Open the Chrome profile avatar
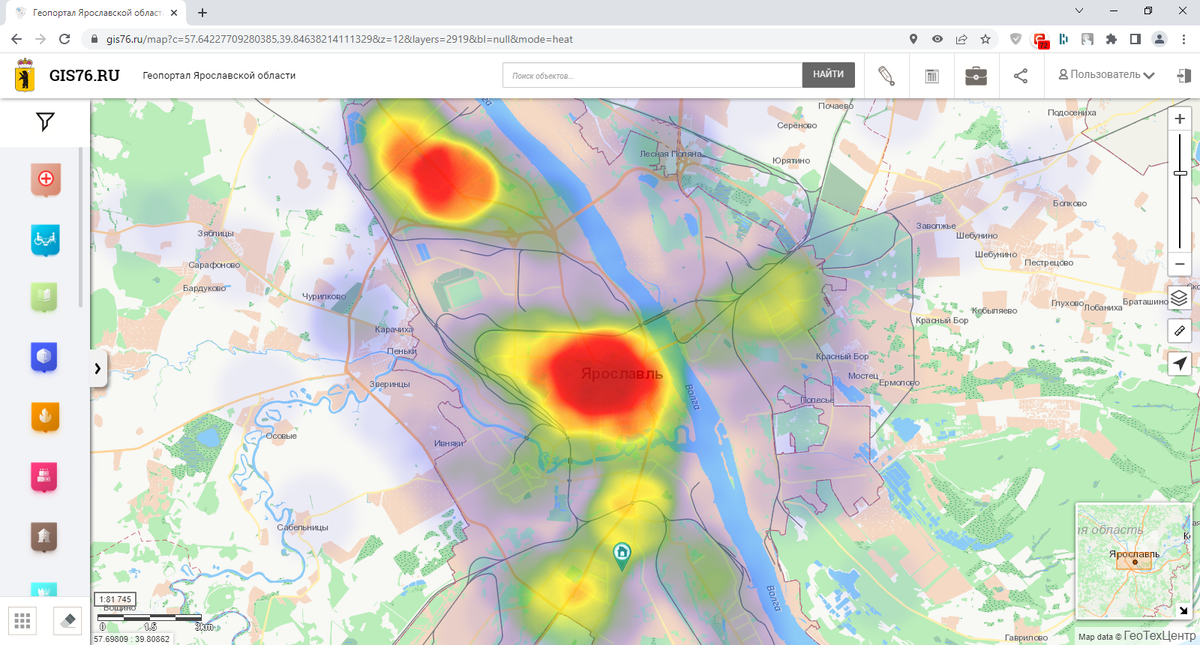1200x645 pixels. coord(1159,39)
